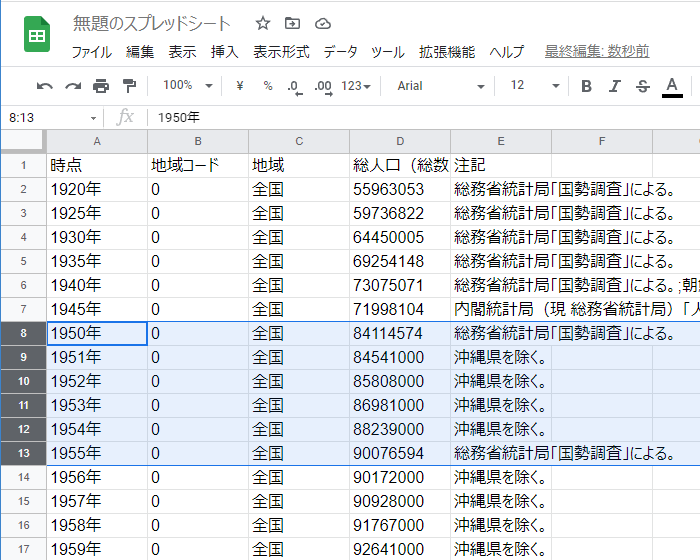Select cell containing 73075071
The width and height of the screenshot is (700, 560).
[x=400, y=285]
